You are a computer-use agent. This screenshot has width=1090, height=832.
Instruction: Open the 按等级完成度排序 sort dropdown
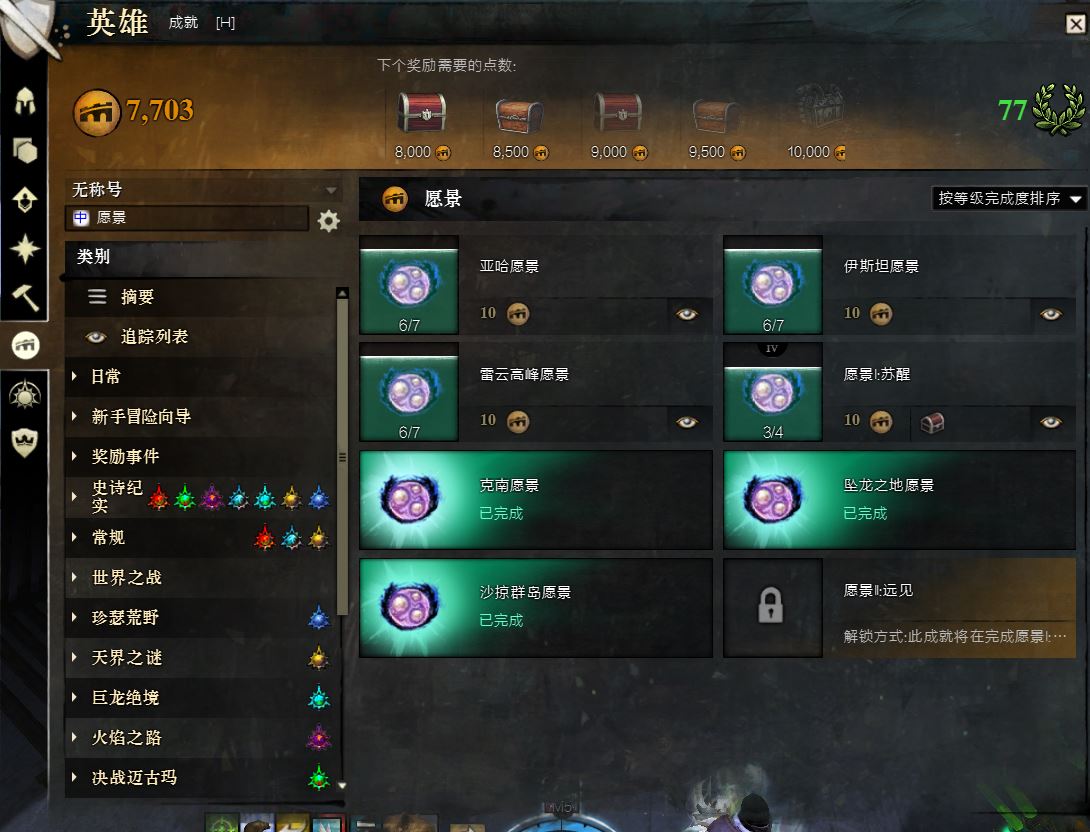pyautogui.click(x=1007, y=199)
